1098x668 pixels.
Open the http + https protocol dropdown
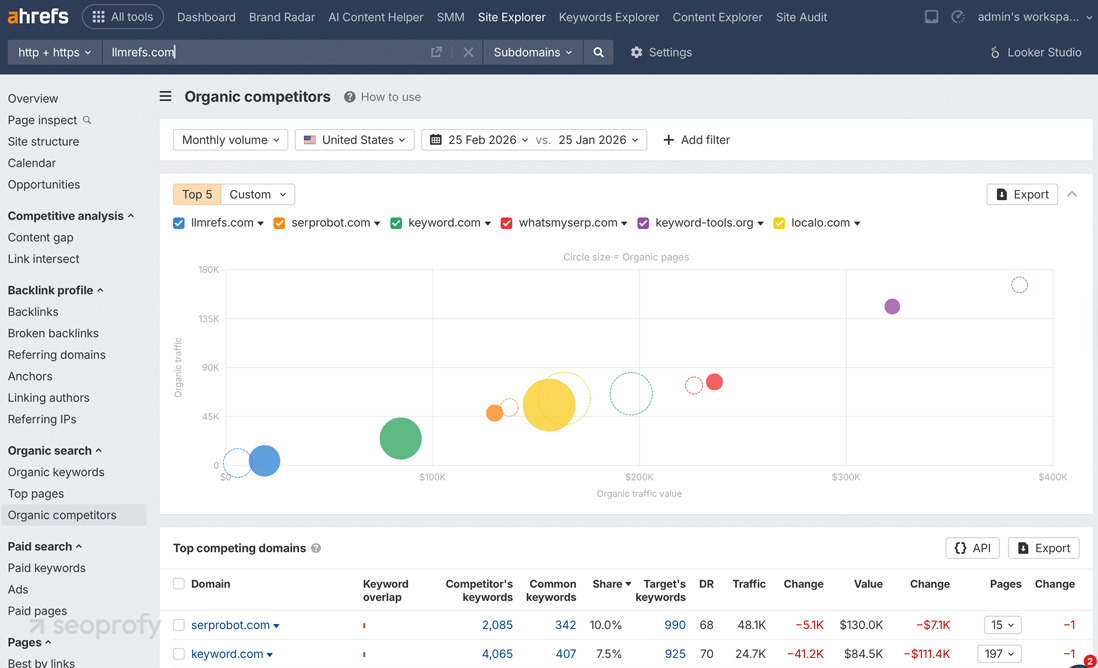click(55, 52)
